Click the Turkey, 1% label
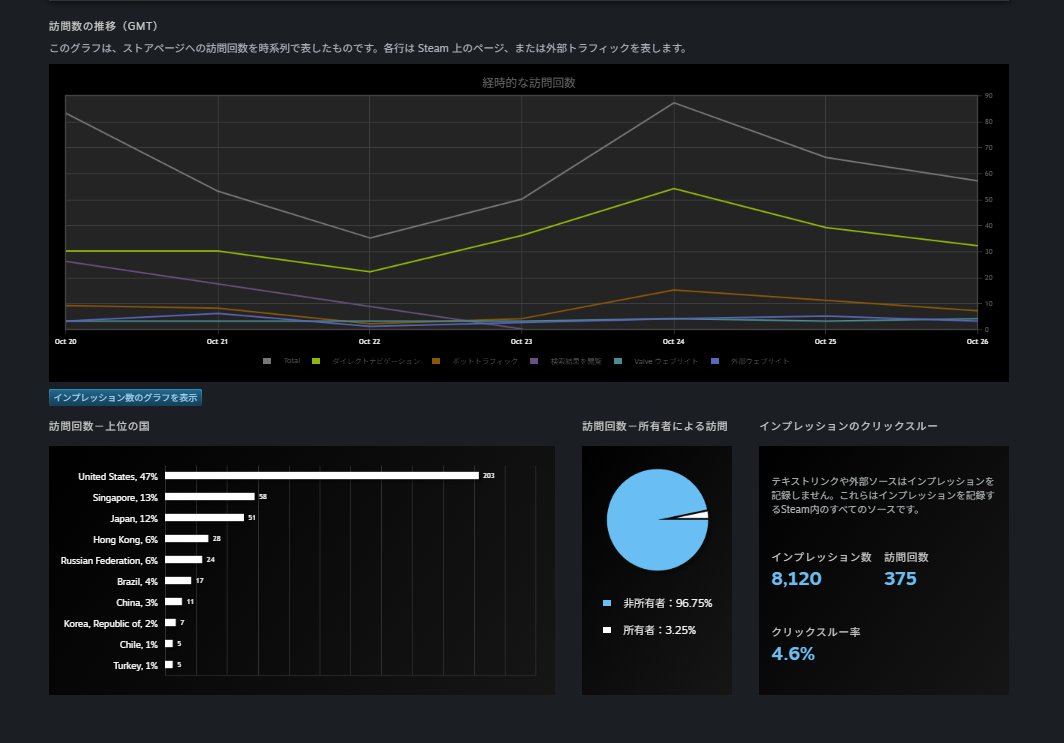1064x743 pixels. point(135,666)
